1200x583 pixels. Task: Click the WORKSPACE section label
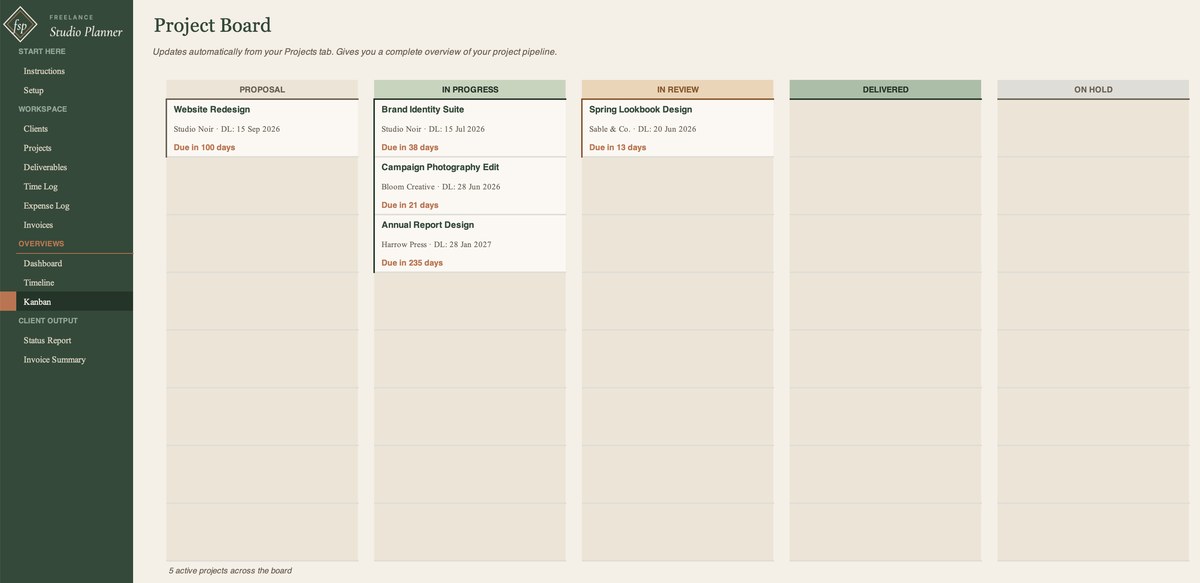click(x=43, y=109)
